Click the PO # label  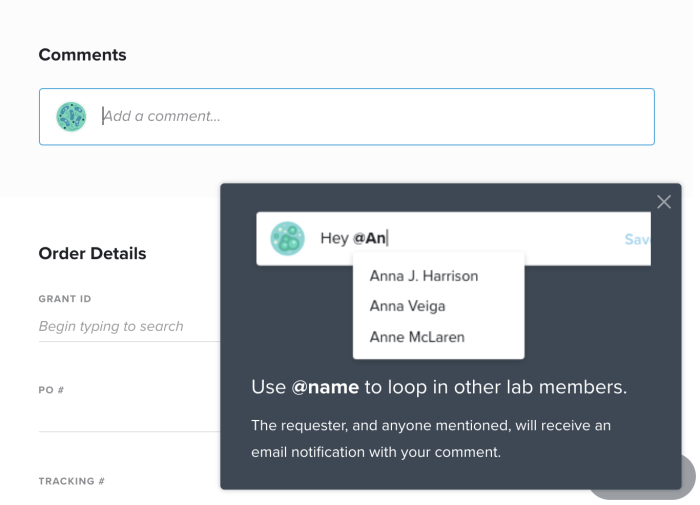click(x=51, y=390)
